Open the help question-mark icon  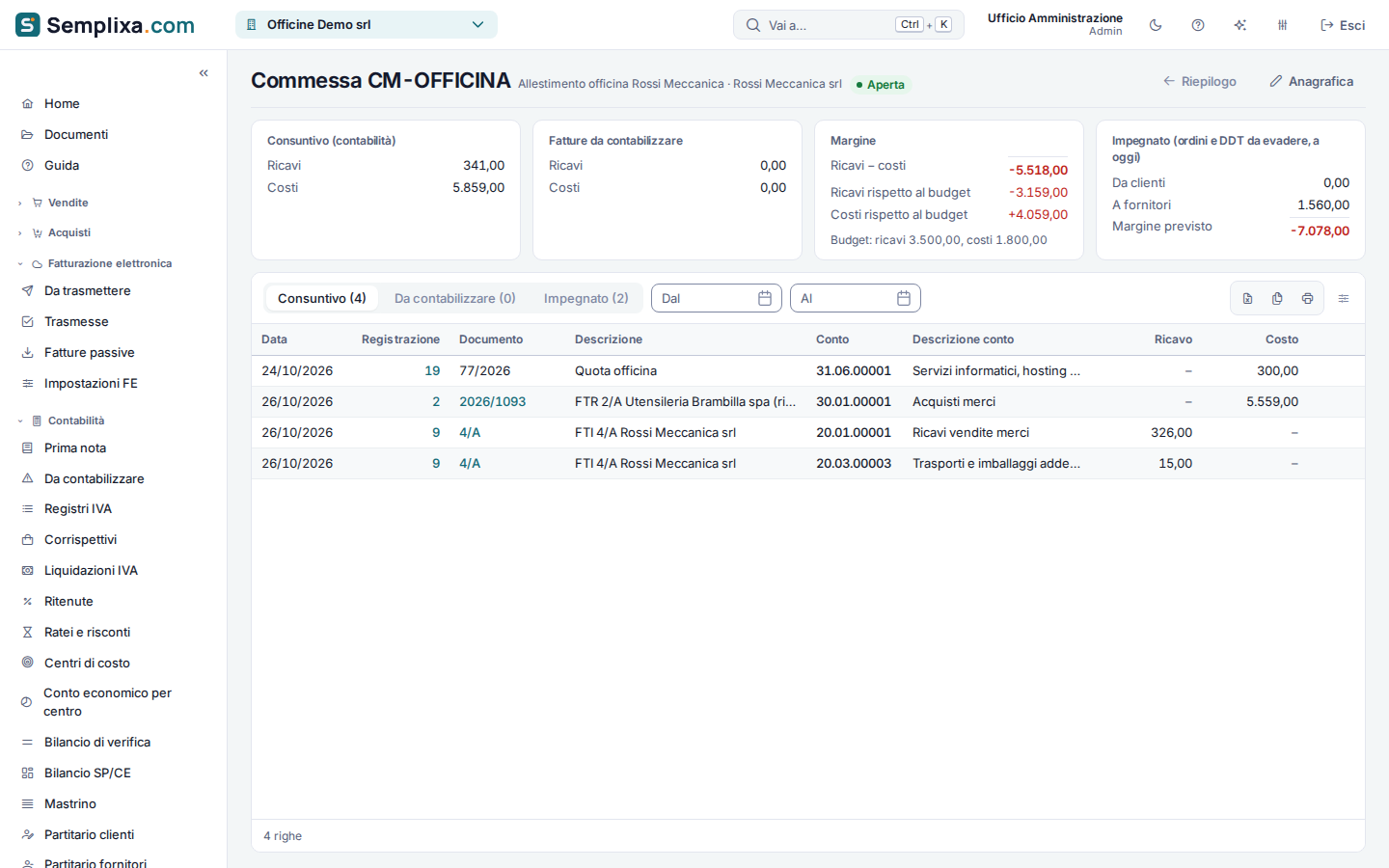point(1198,25)
